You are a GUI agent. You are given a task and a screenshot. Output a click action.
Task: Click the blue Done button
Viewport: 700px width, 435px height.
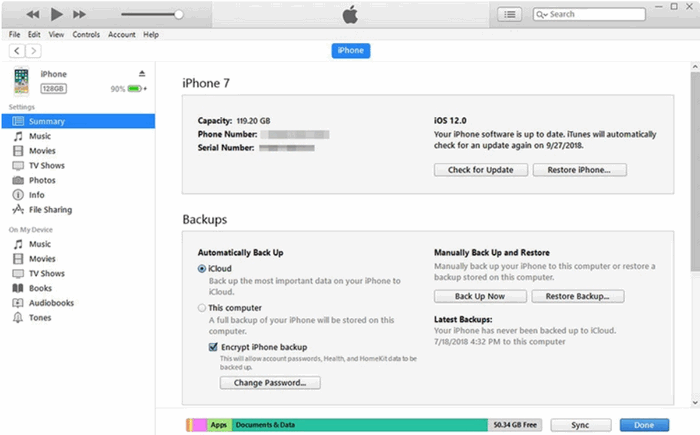(644, 425)
